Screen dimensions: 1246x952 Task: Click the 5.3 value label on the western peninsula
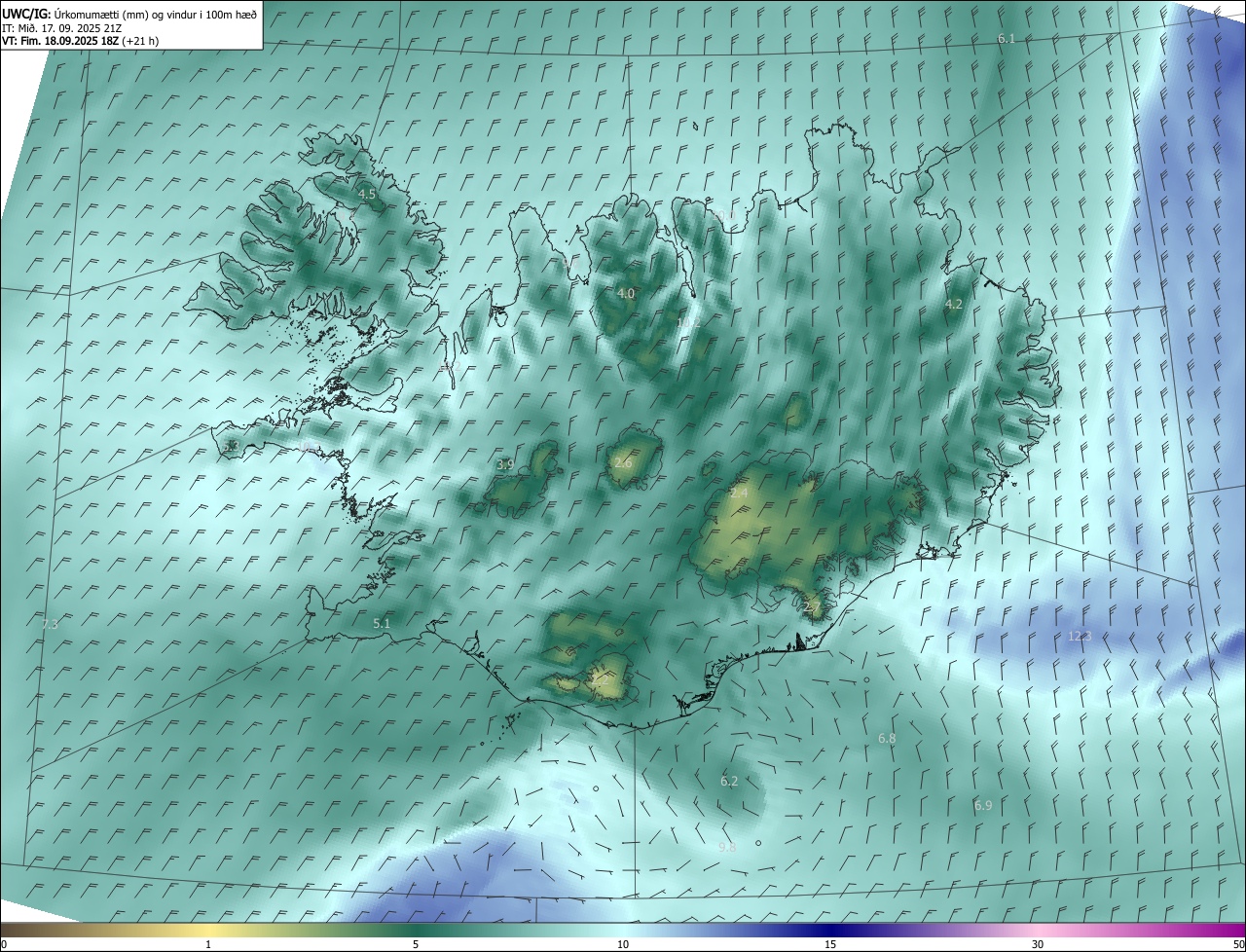[x=231, y=445]
